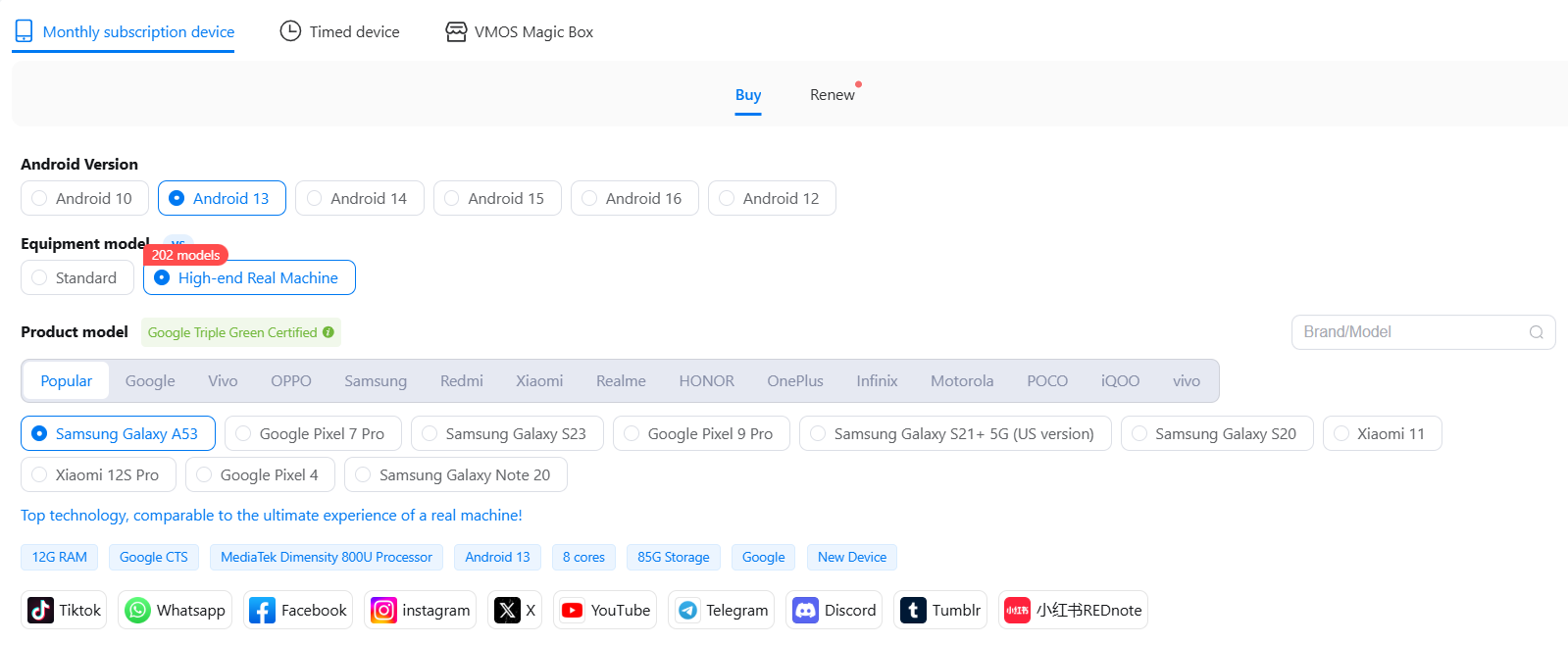Select Samsung Galaxy A53 model

pyautogui.click(x=118, y=433)
